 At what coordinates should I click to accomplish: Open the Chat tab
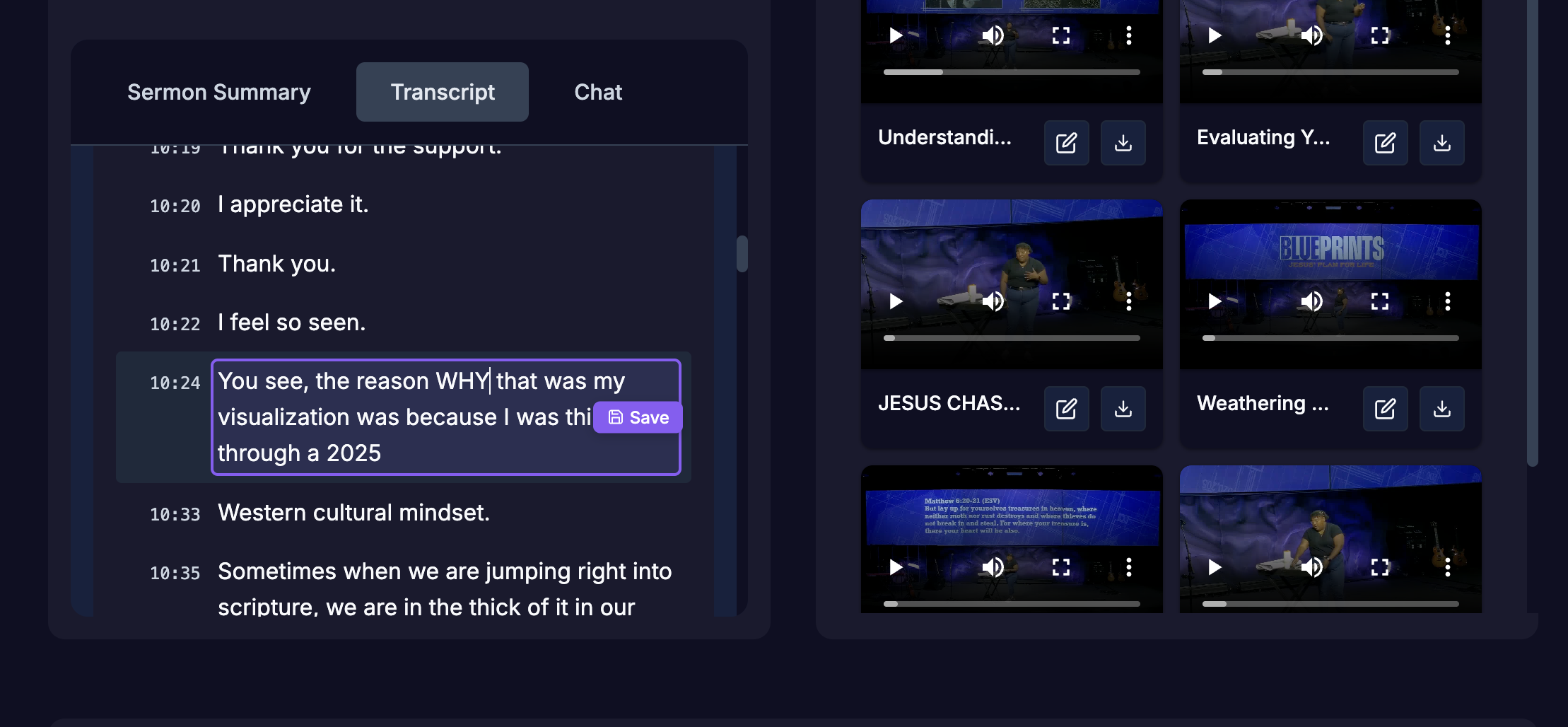(598, 92)
